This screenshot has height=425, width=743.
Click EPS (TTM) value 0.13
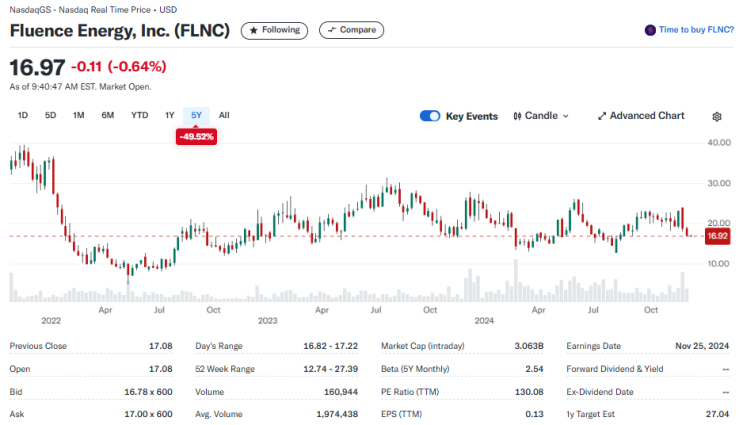pos(535,414)
